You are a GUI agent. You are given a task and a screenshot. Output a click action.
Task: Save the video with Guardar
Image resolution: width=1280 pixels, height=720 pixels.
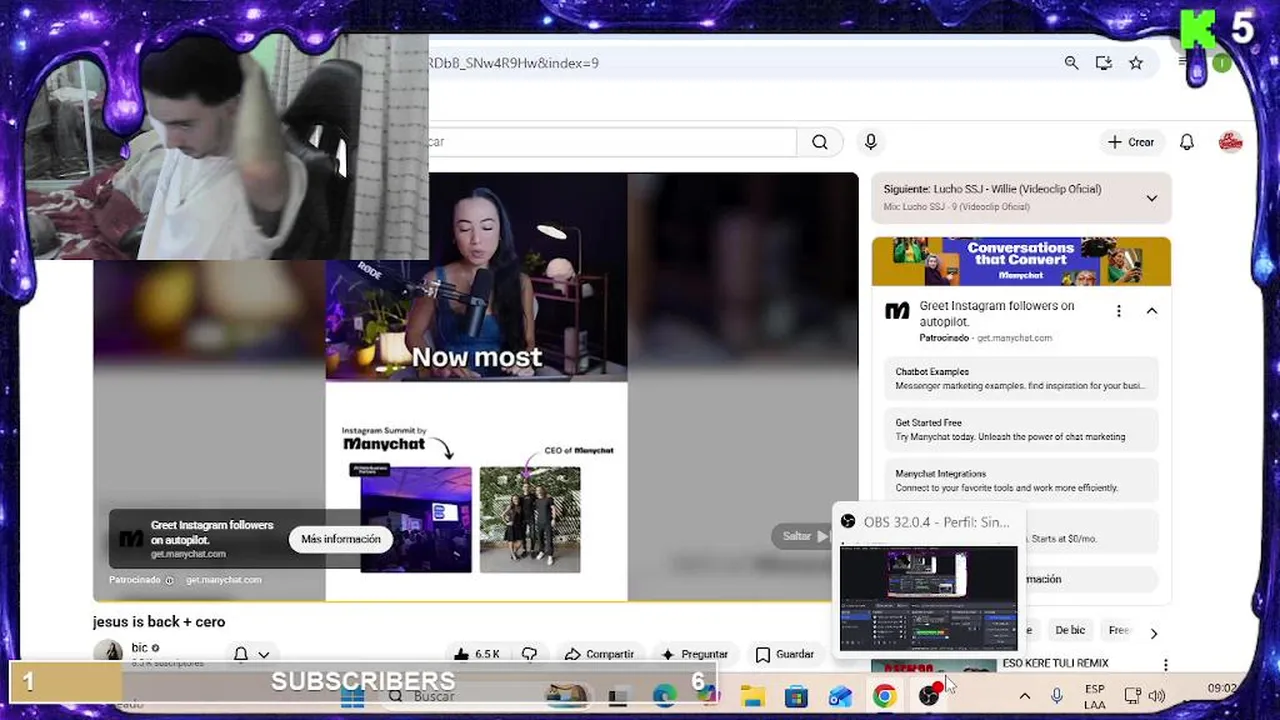pyautogui.click(x=785, y=654)
